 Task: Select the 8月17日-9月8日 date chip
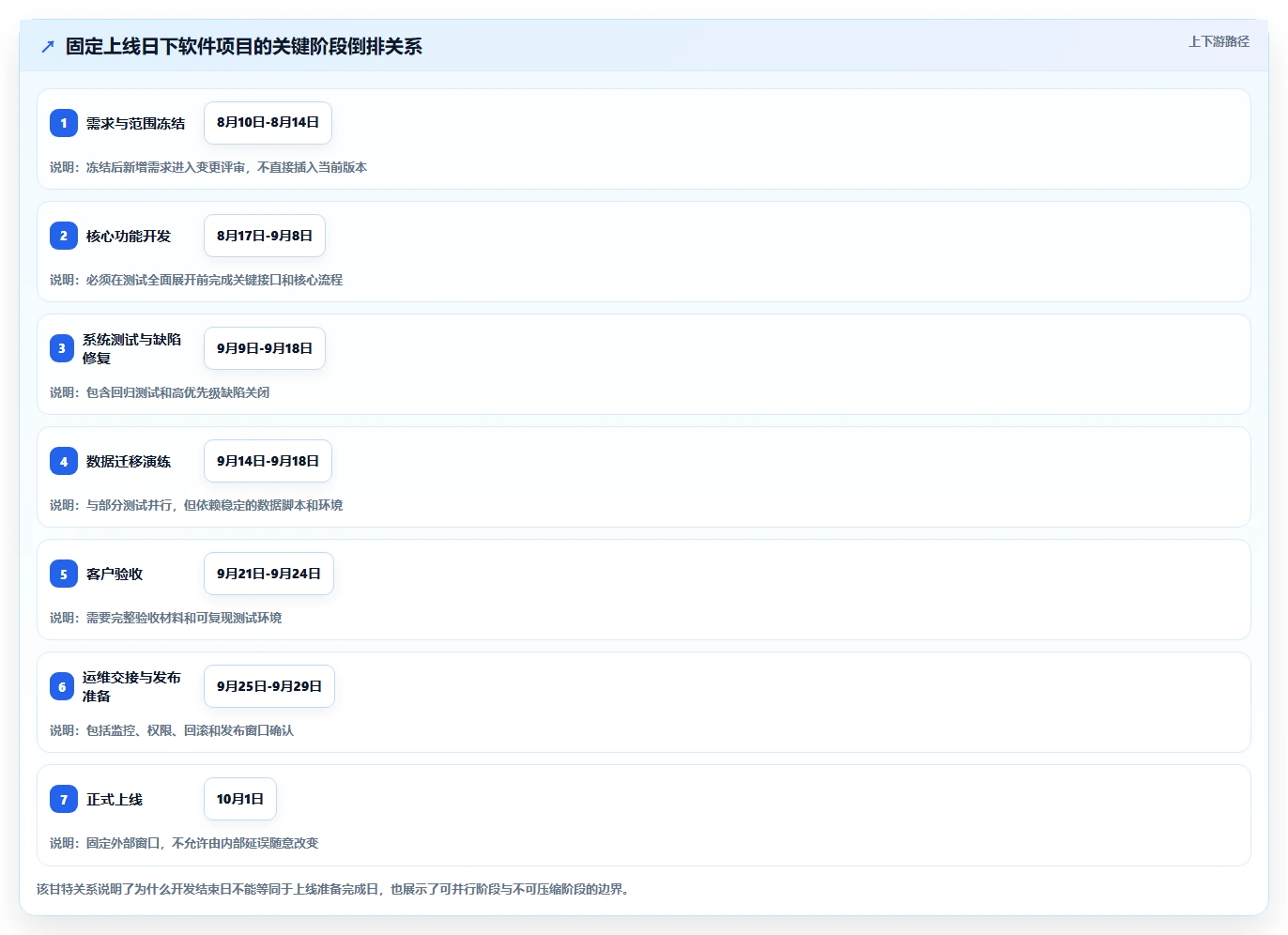(265, 236)
